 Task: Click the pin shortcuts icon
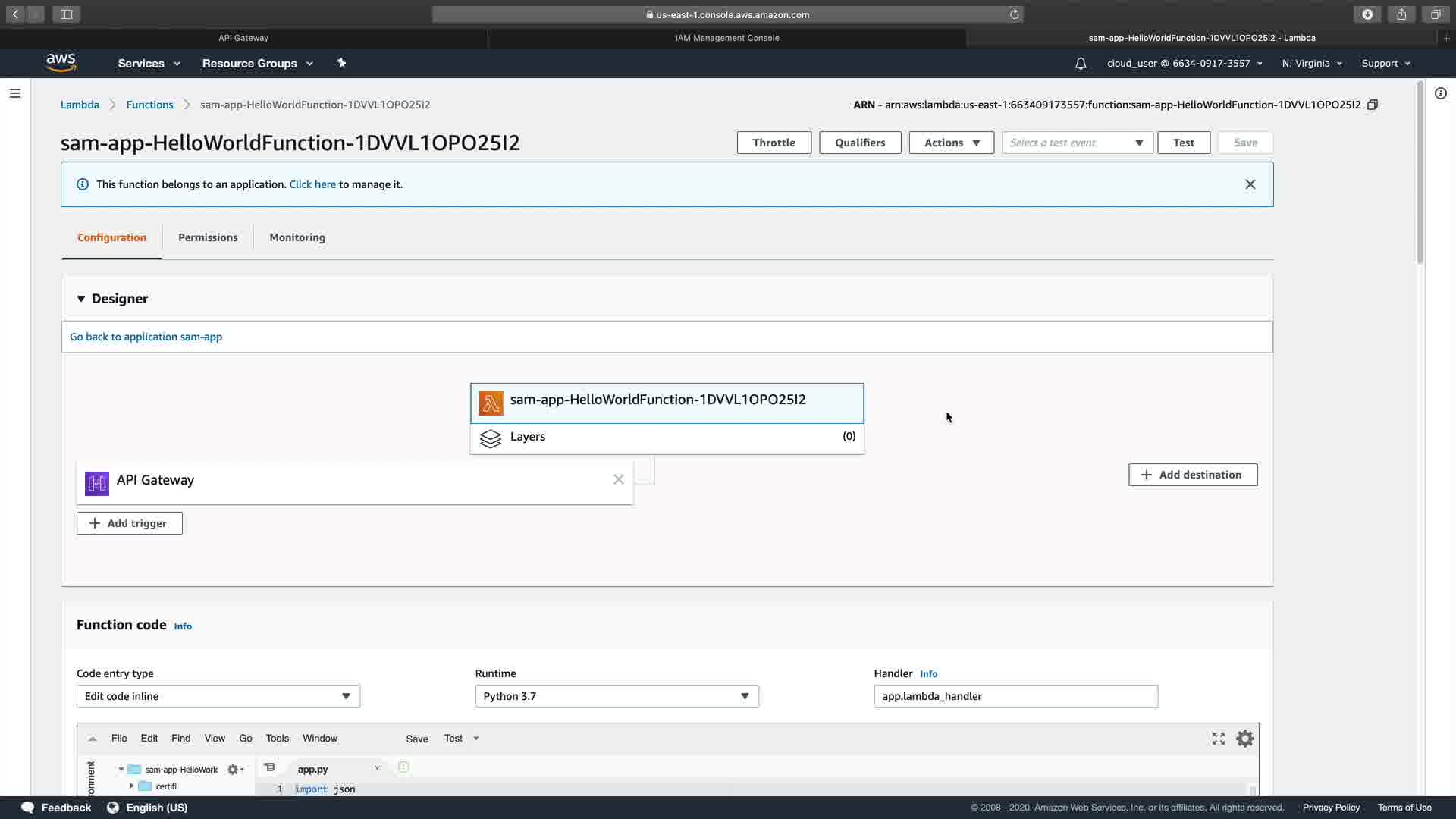point(341,63)
